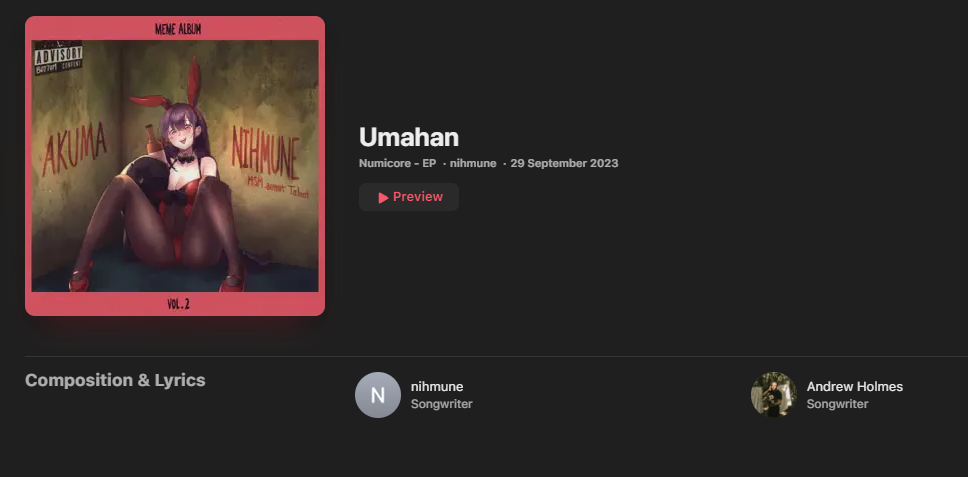Viewport: 968px width, 477px height.
Task: Click the Umahan song title
Action: [409, 137]
